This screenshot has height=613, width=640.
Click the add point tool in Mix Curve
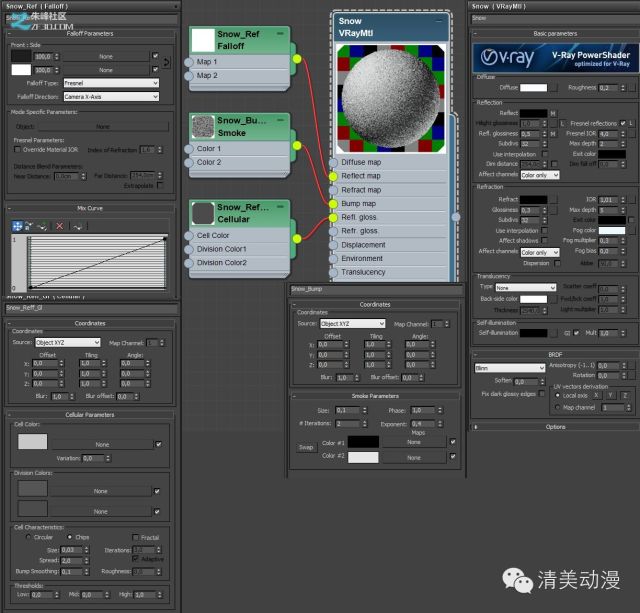(42, 226)
